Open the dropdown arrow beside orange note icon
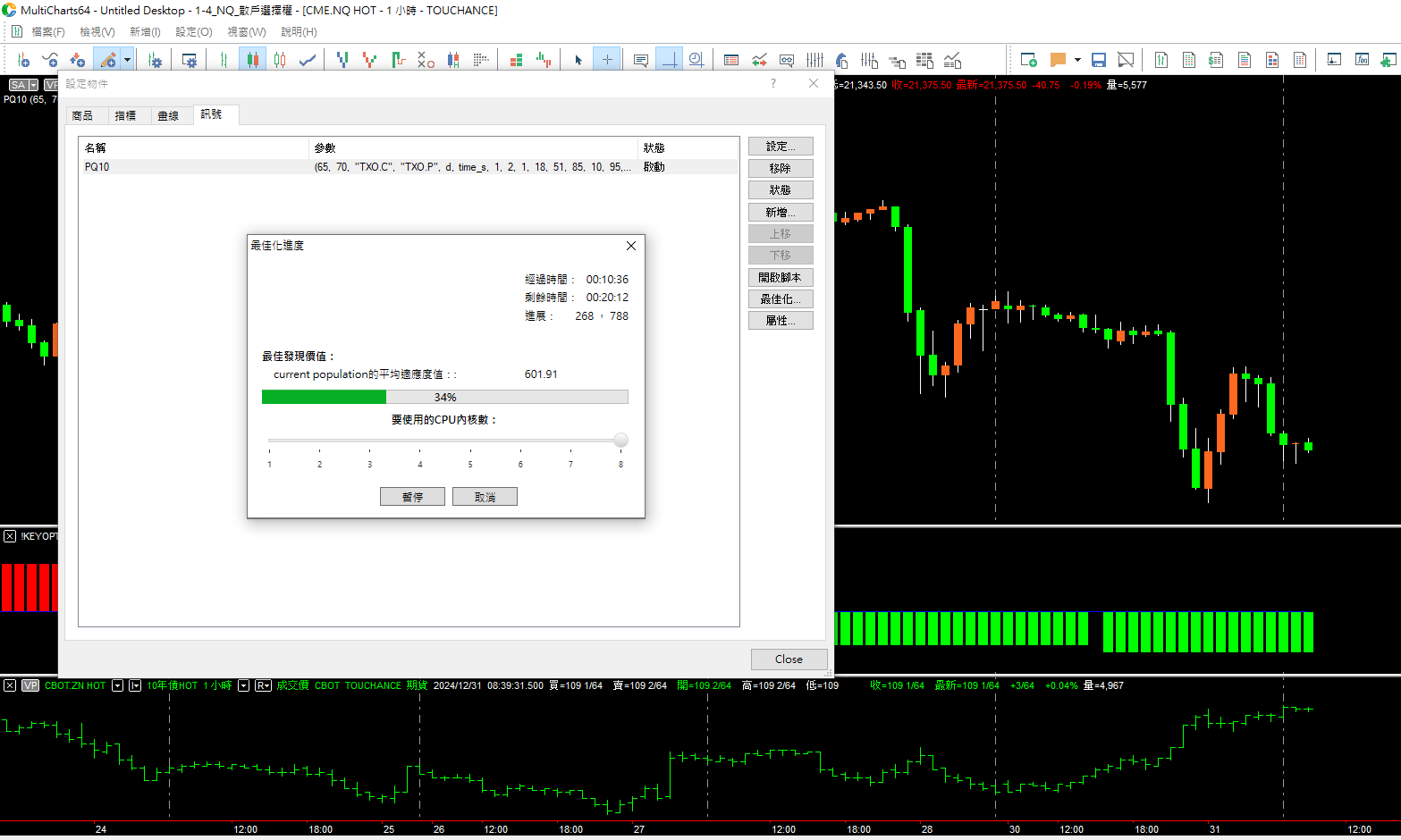Image resolution: width=1401 pixels, height=840 pixels. (x=1077, y=60)
